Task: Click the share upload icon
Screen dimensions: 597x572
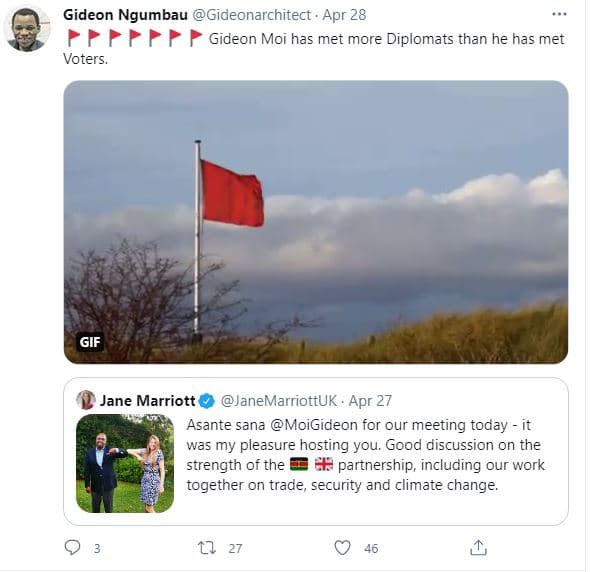Action: click(x=478, y=548)
